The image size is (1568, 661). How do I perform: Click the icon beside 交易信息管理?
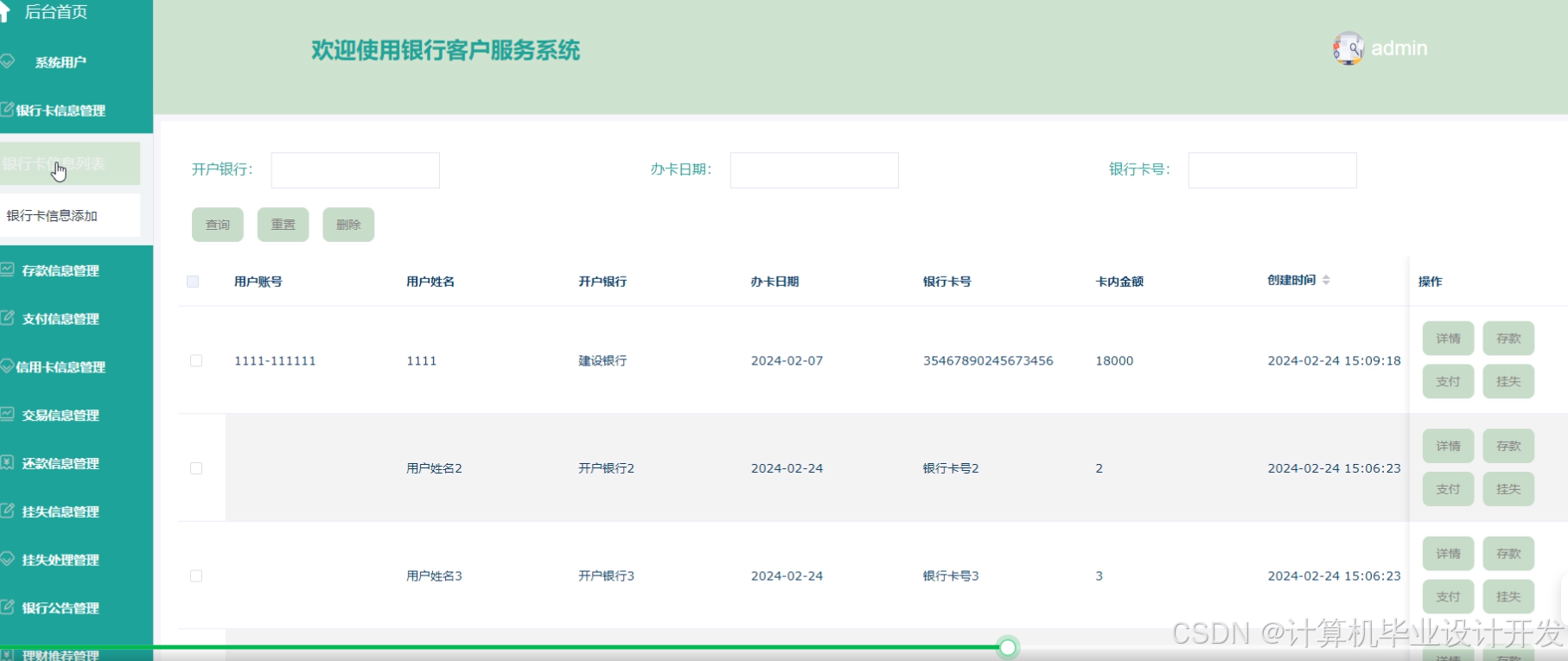click(x=7, y=415)
